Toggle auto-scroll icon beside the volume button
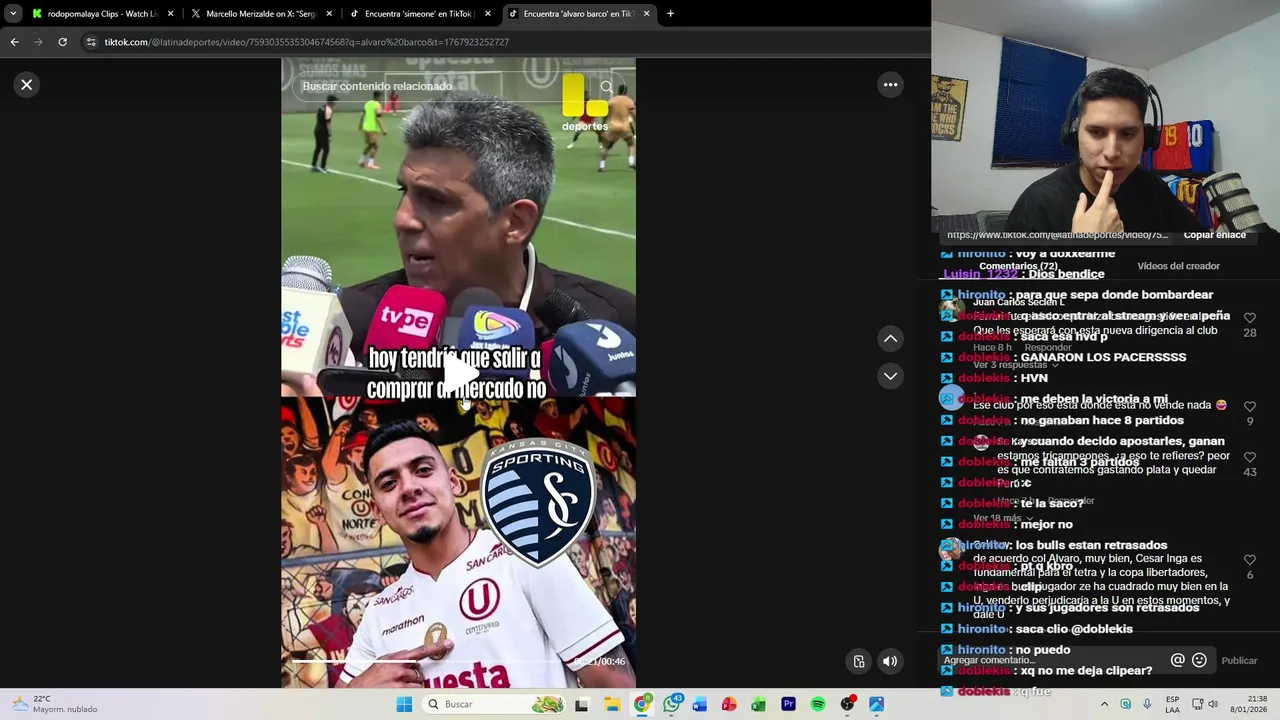1280x720 pixels. click(859, 661)
